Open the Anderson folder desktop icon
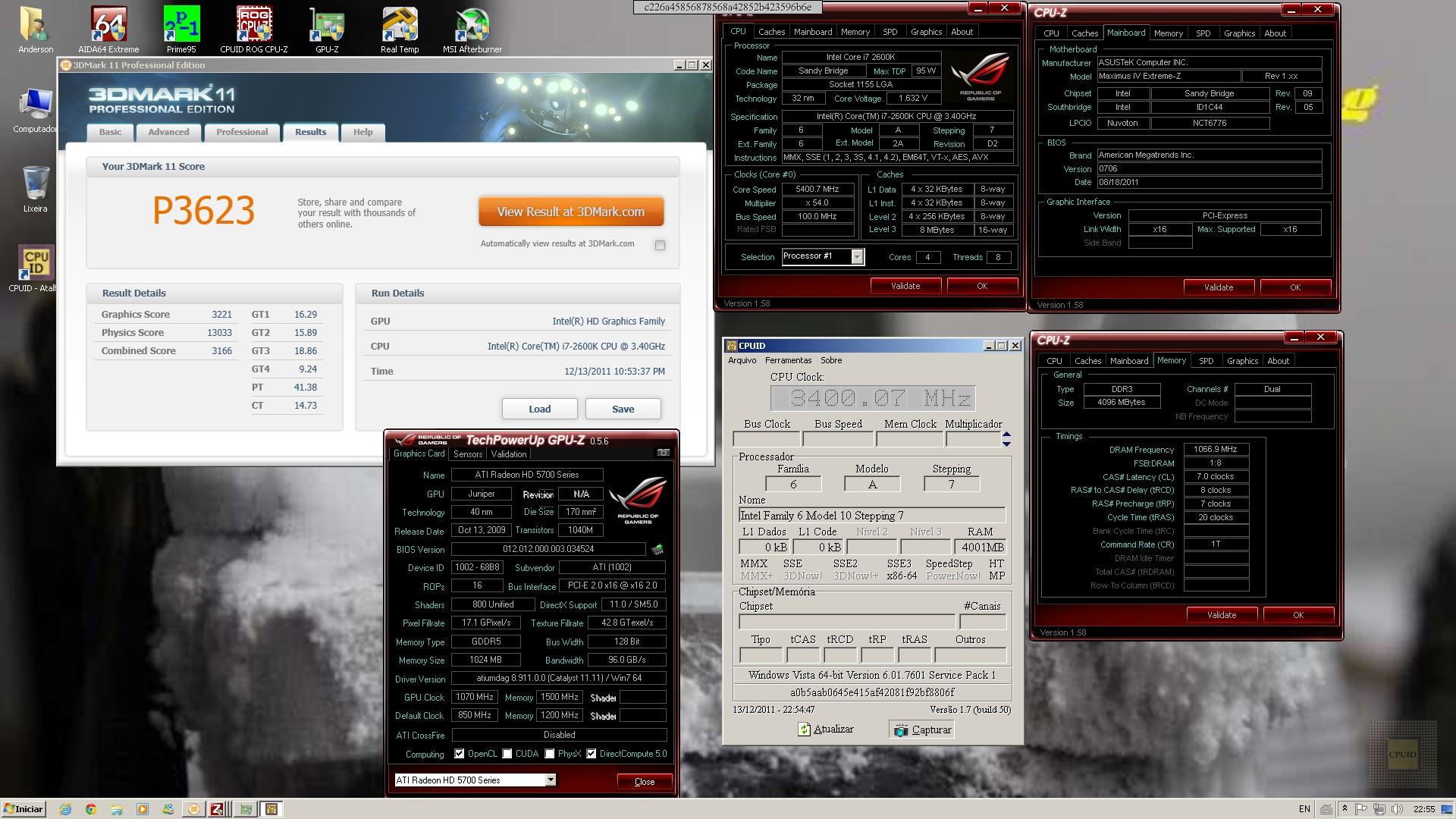This screenshot has width=1456, height=819. click(x=36, y=30)
